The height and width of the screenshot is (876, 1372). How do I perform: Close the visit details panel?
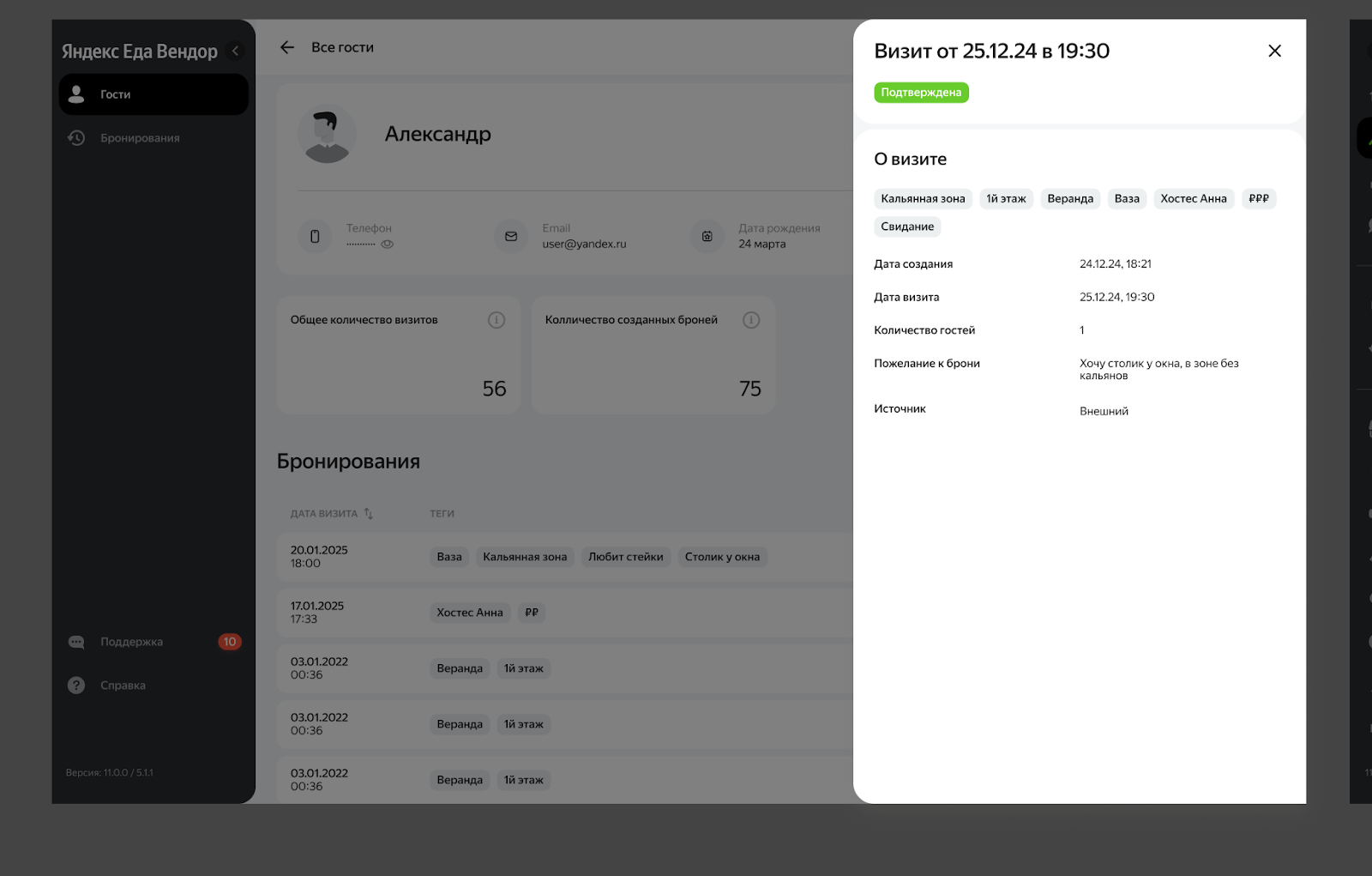click(x=1274, y=51)
